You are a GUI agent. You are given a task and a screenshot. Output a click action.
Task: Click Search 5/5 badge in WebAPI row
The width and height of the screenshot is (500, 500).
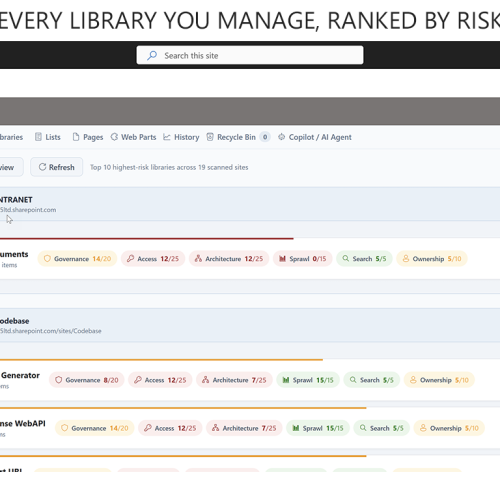[x=382, y=428]
